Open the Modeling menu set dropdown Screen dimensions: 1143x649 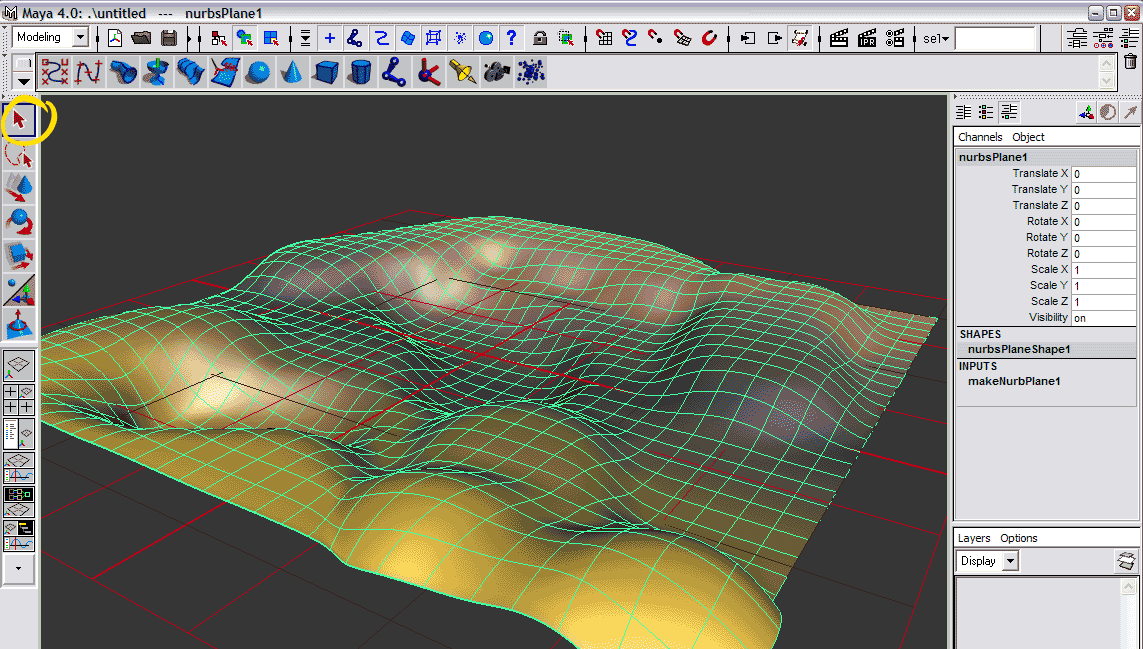80,37
